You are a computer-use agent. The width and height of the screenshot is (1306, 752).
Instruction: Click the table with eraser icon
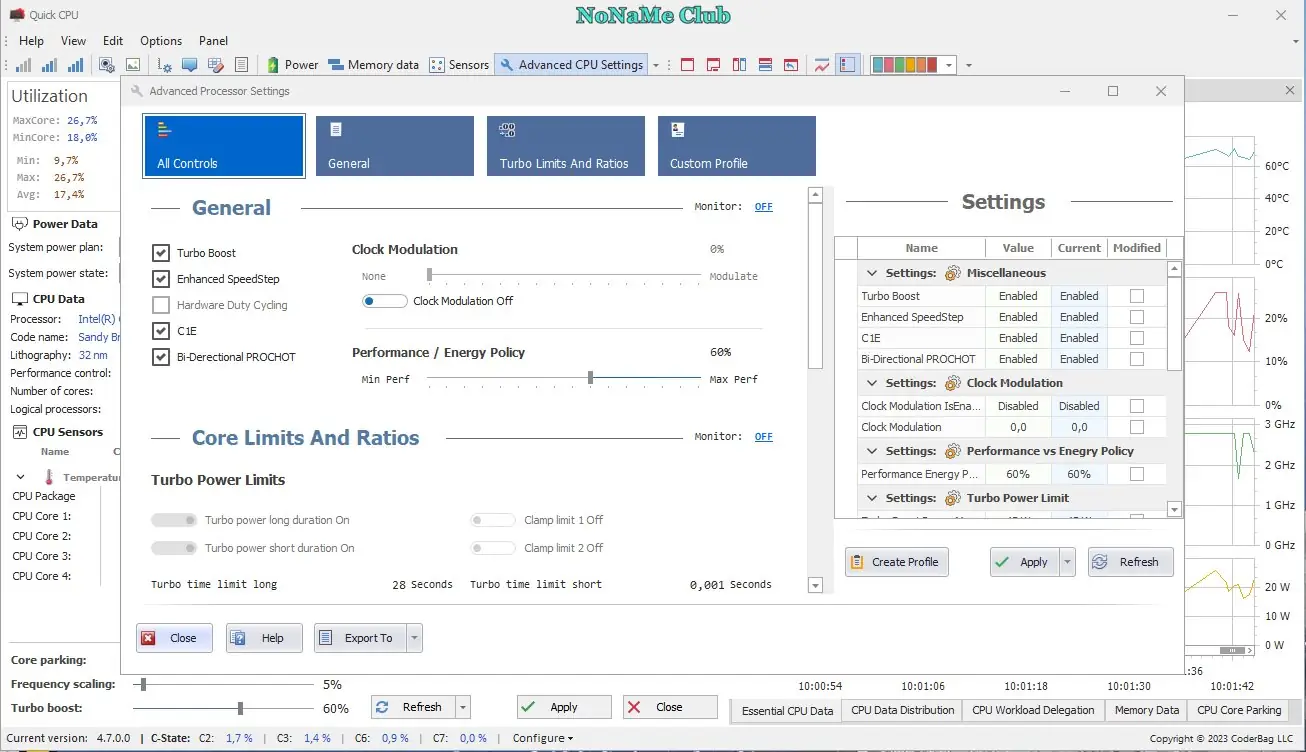click(215, 65)
